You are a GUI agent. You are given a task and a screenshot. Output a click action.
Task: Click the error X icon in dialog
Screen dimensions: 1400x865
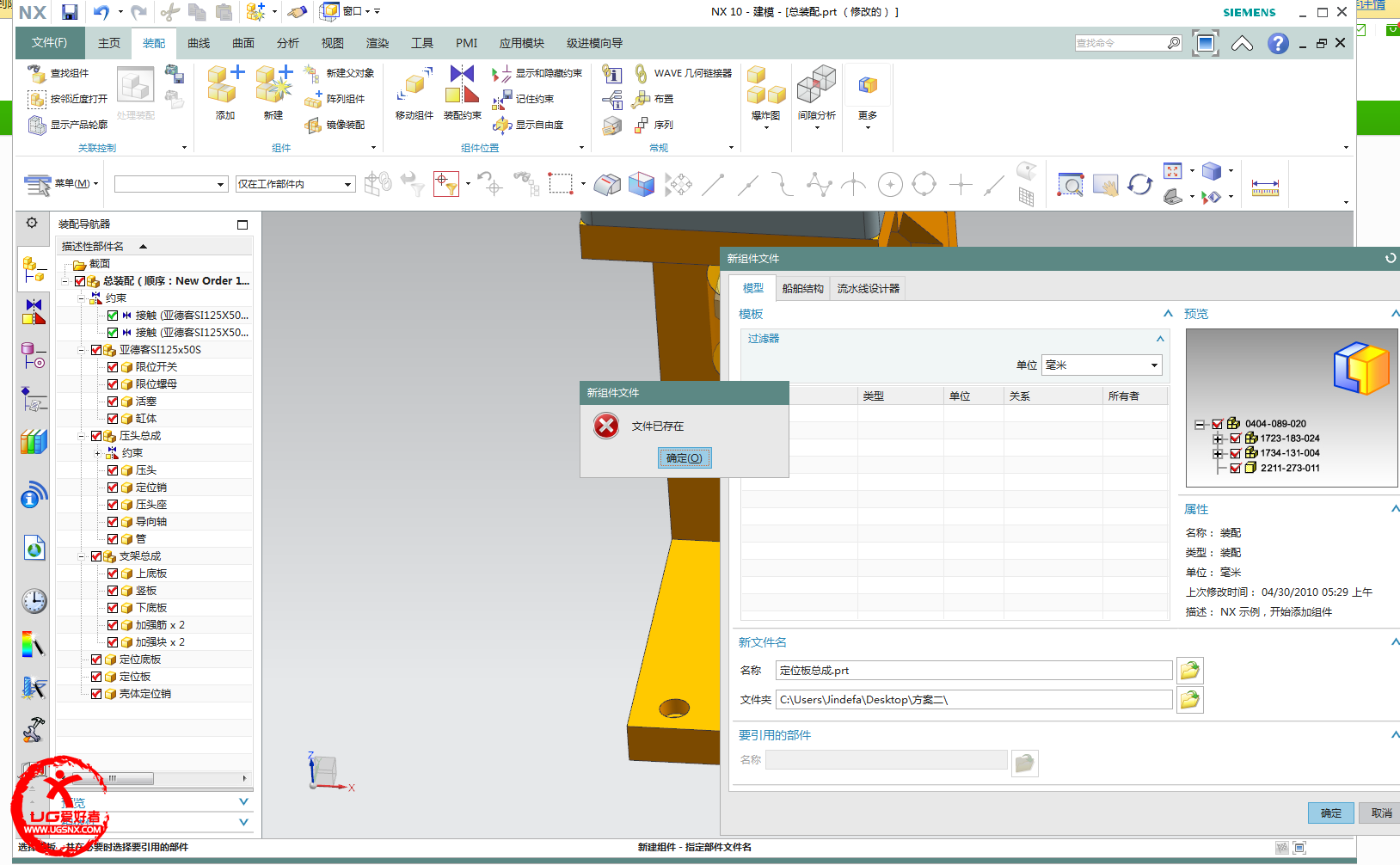point(606,426)
